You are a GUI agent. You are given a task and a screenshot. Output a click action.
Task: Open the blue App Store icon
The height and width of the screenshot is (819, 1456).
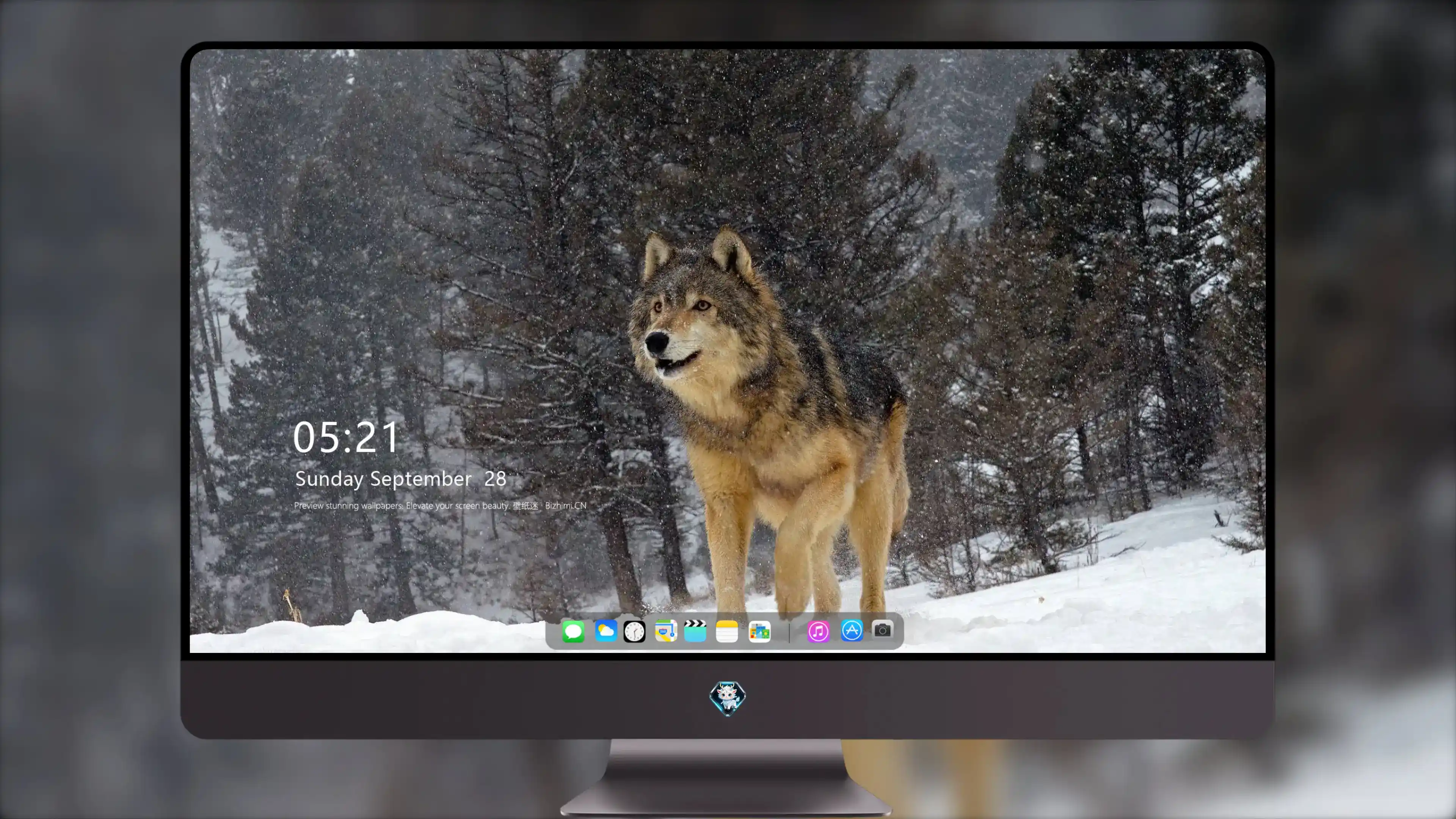(852, 630)
